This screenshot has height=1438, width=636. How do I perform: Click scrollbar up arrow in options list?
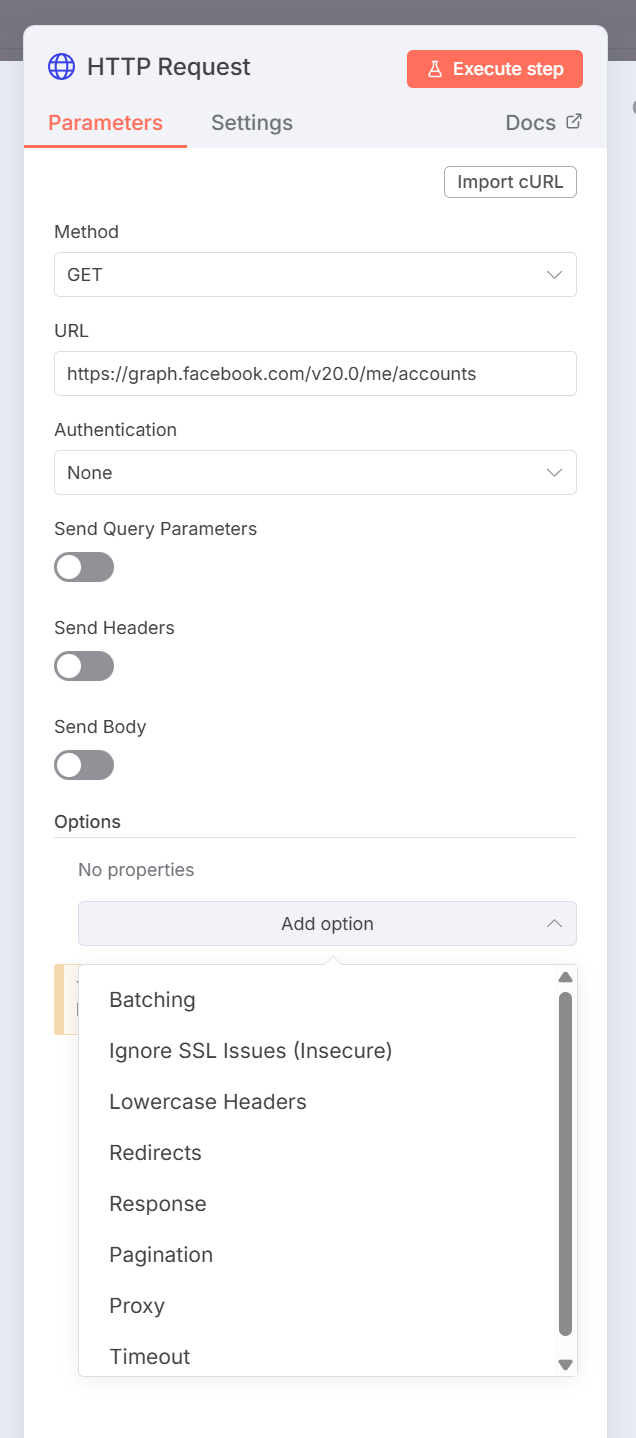pyautogui.click(x=565, y=977)
